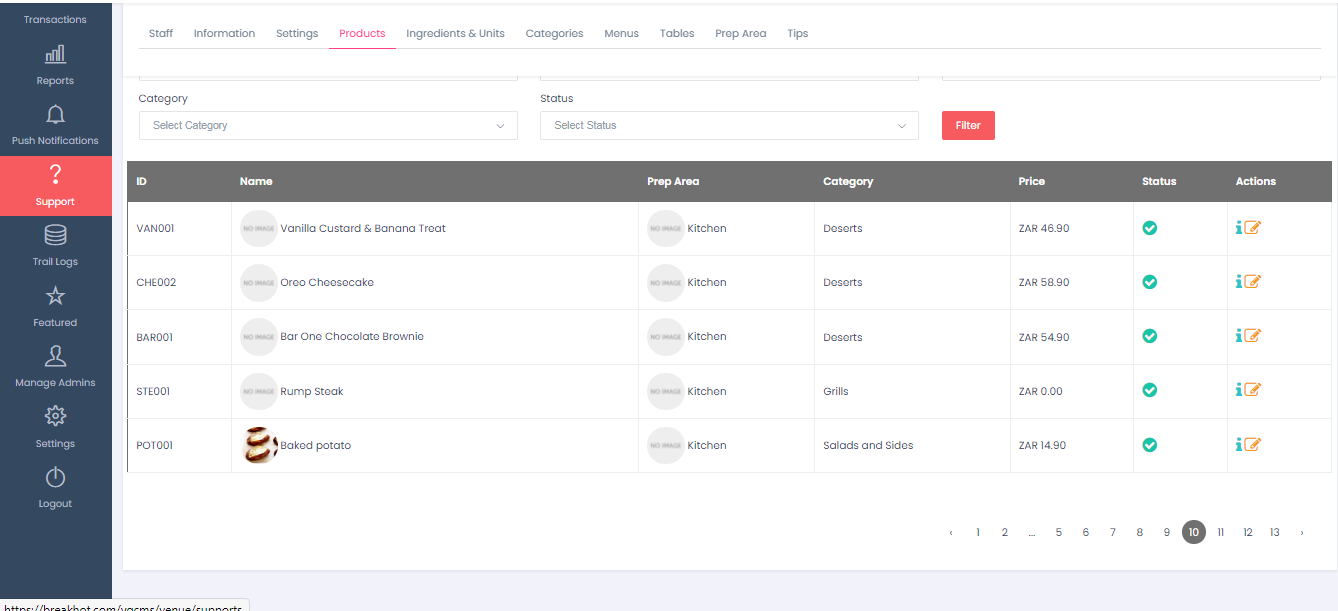
Task: Click the red Filter button
Action: (967, 125)
